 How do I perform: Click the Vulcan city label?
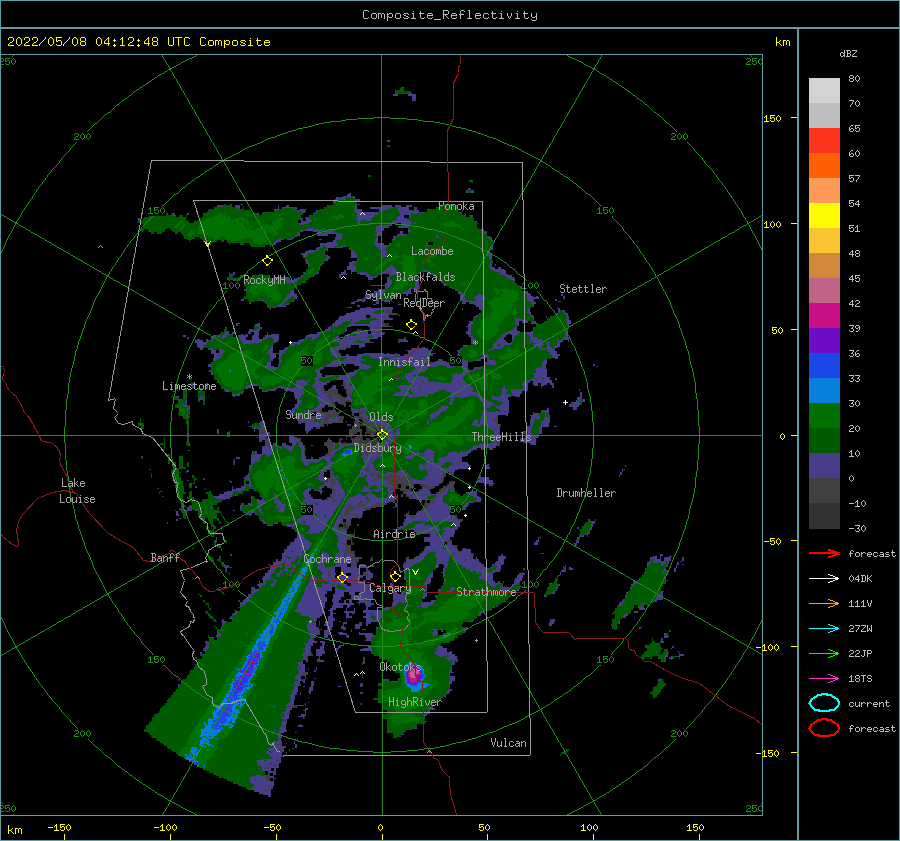[509, 743]
